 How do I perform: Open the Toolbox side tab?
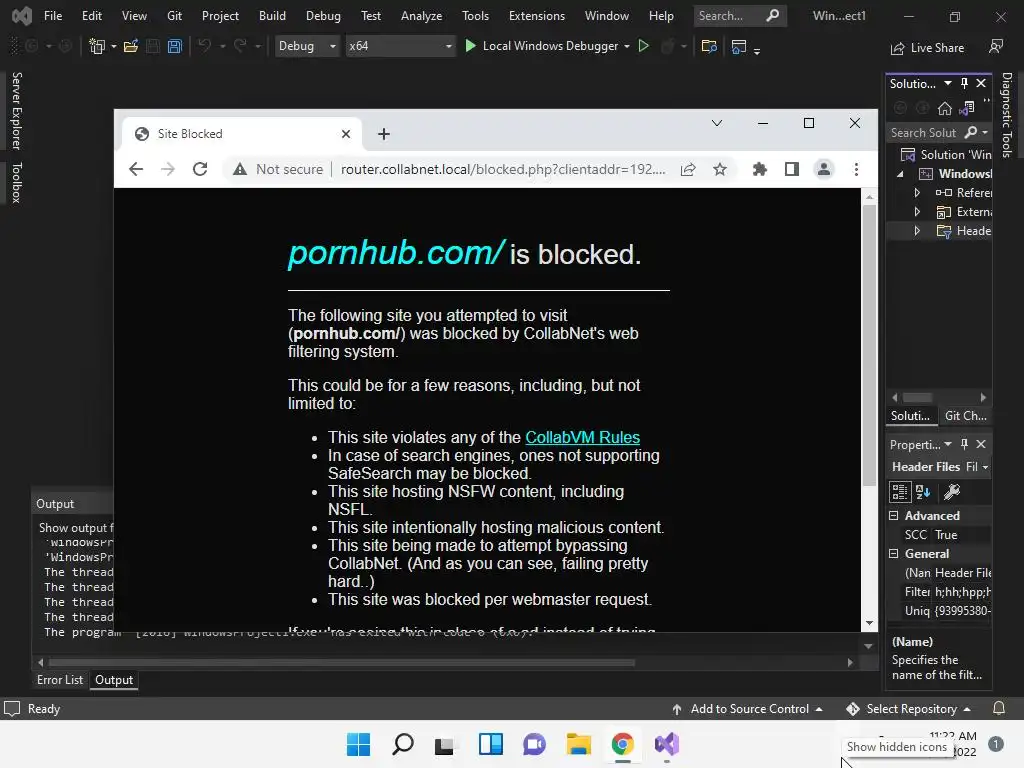17,183
